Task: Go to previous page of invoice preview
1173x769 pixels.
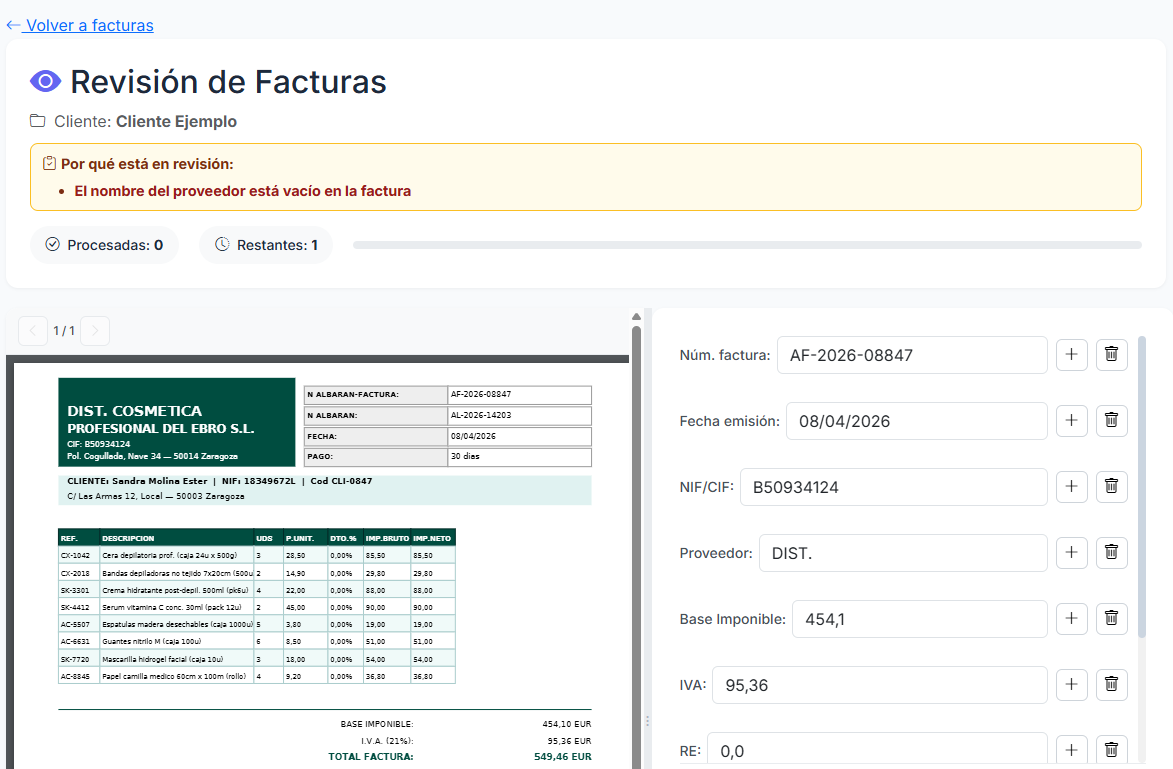Action: pos(33,331)
